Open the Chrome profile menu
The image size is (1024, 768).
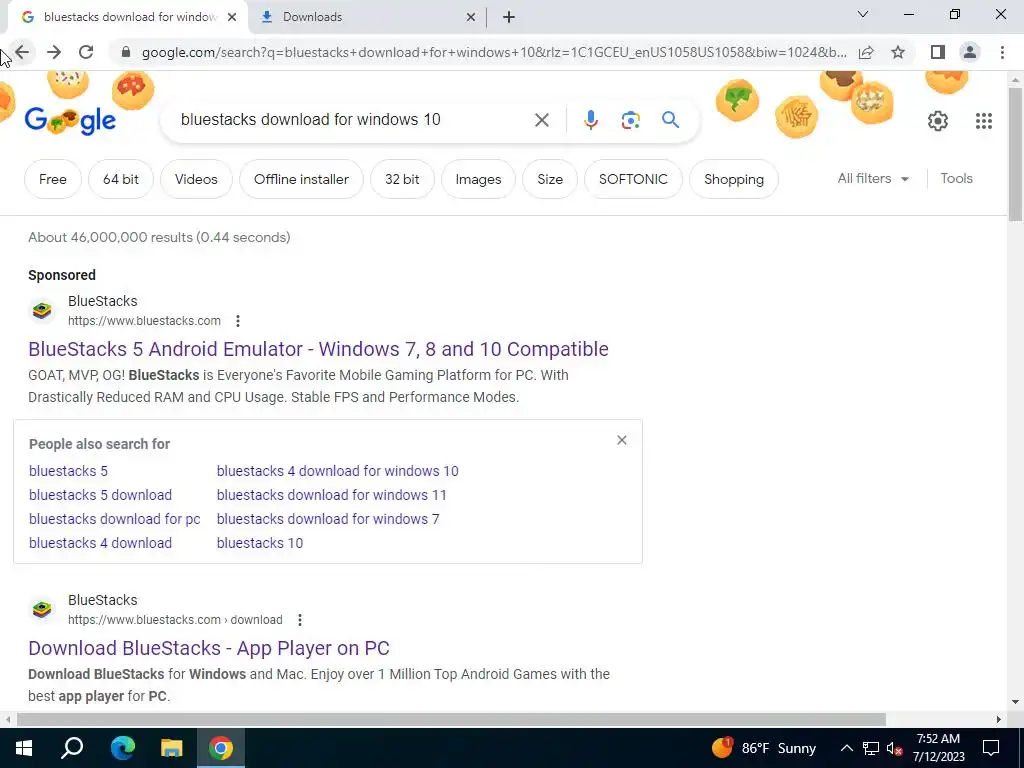tap(970, 52)
